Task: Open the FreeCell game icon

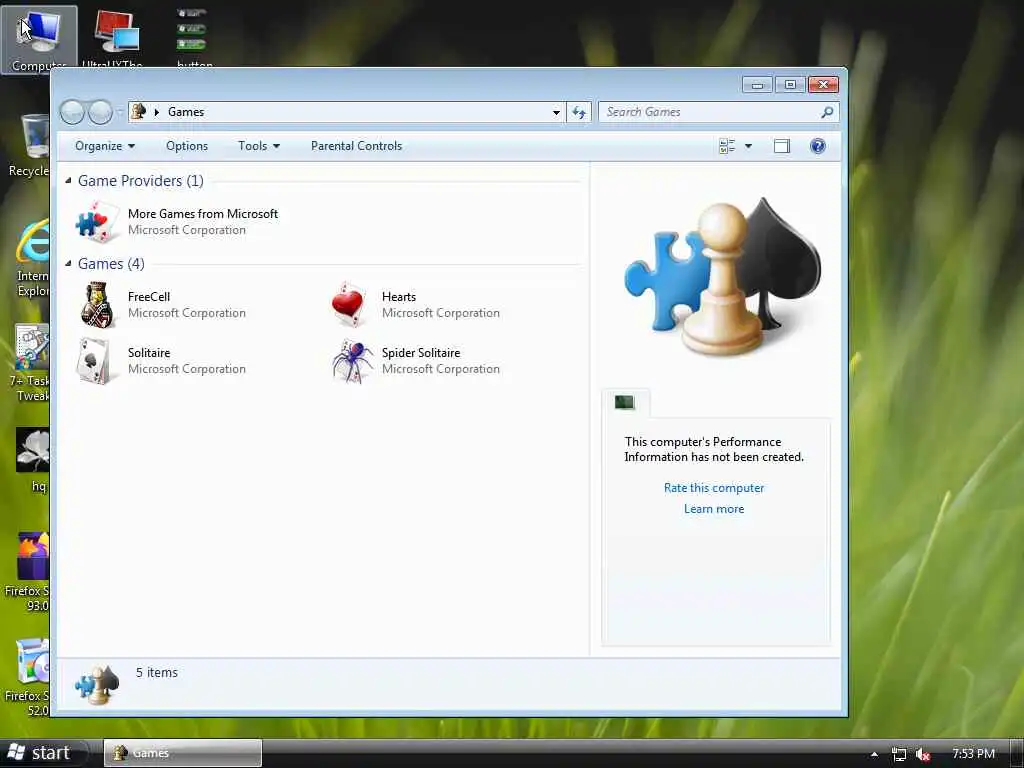Action: pyautogui.click(x=97, y=304)
